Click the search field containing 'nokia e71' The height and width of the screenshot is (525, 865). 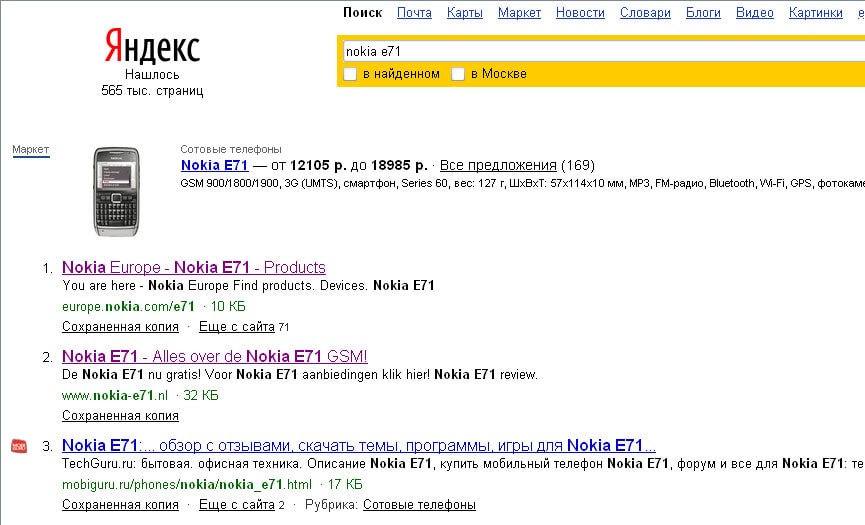pyautogui.click(x=604, y=51)
